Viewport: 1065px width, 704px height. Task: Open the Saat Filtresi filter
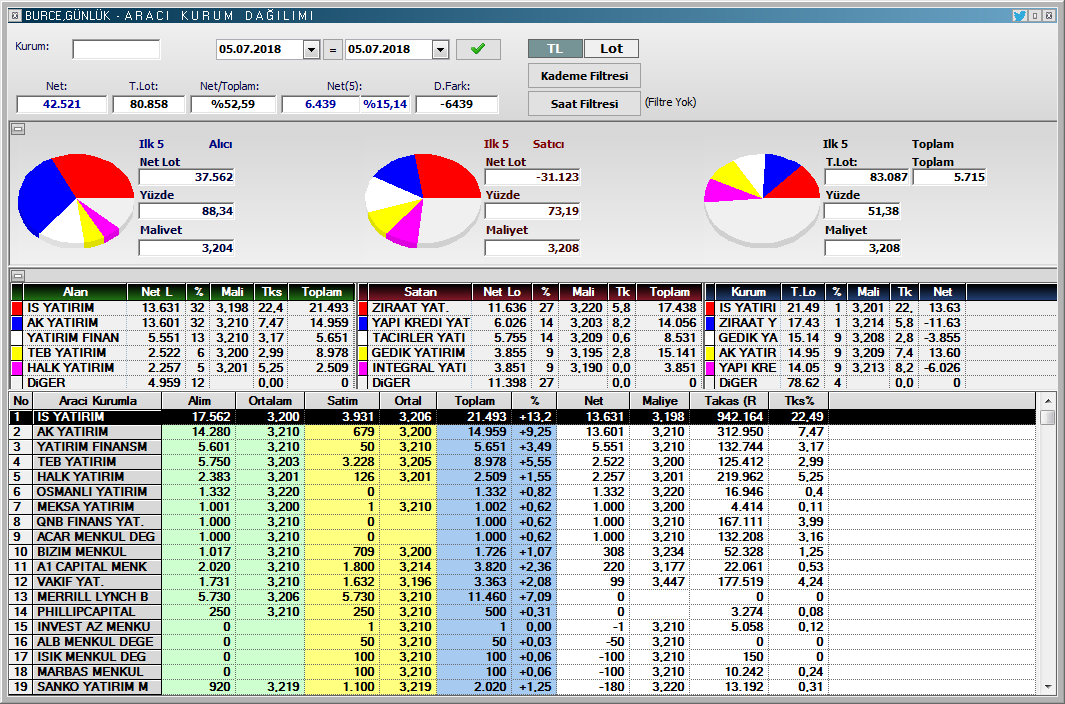584,104
